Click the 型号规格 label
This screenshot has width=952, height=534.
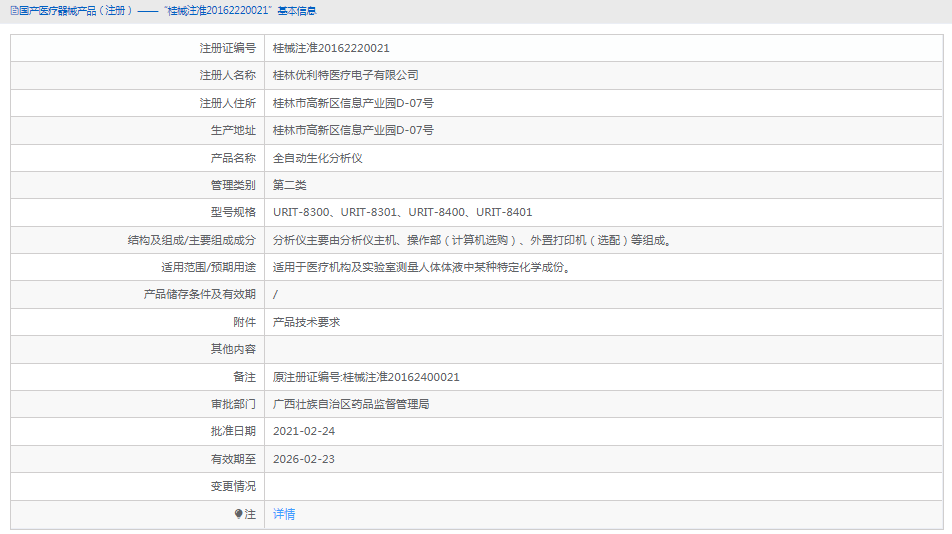[x=233, y=212]
